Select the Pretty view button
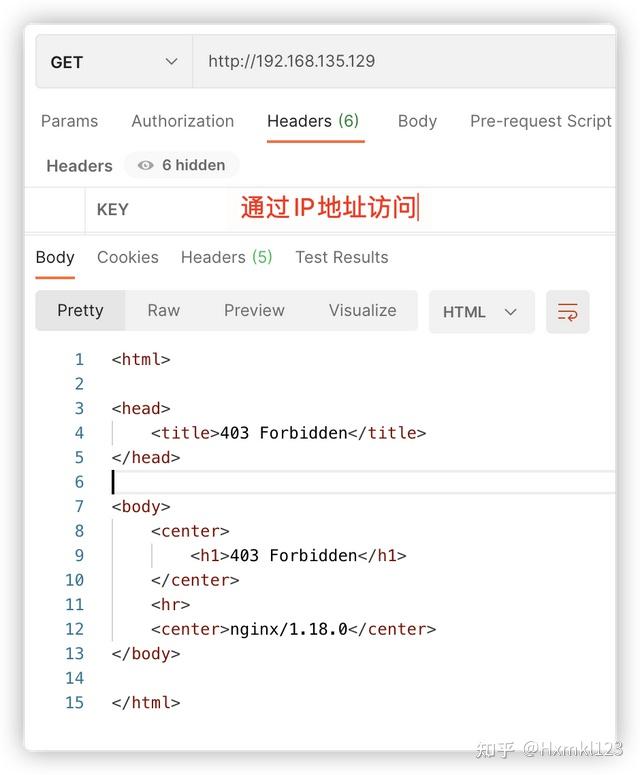Screen dimensions: 640x775 [80, 310]
